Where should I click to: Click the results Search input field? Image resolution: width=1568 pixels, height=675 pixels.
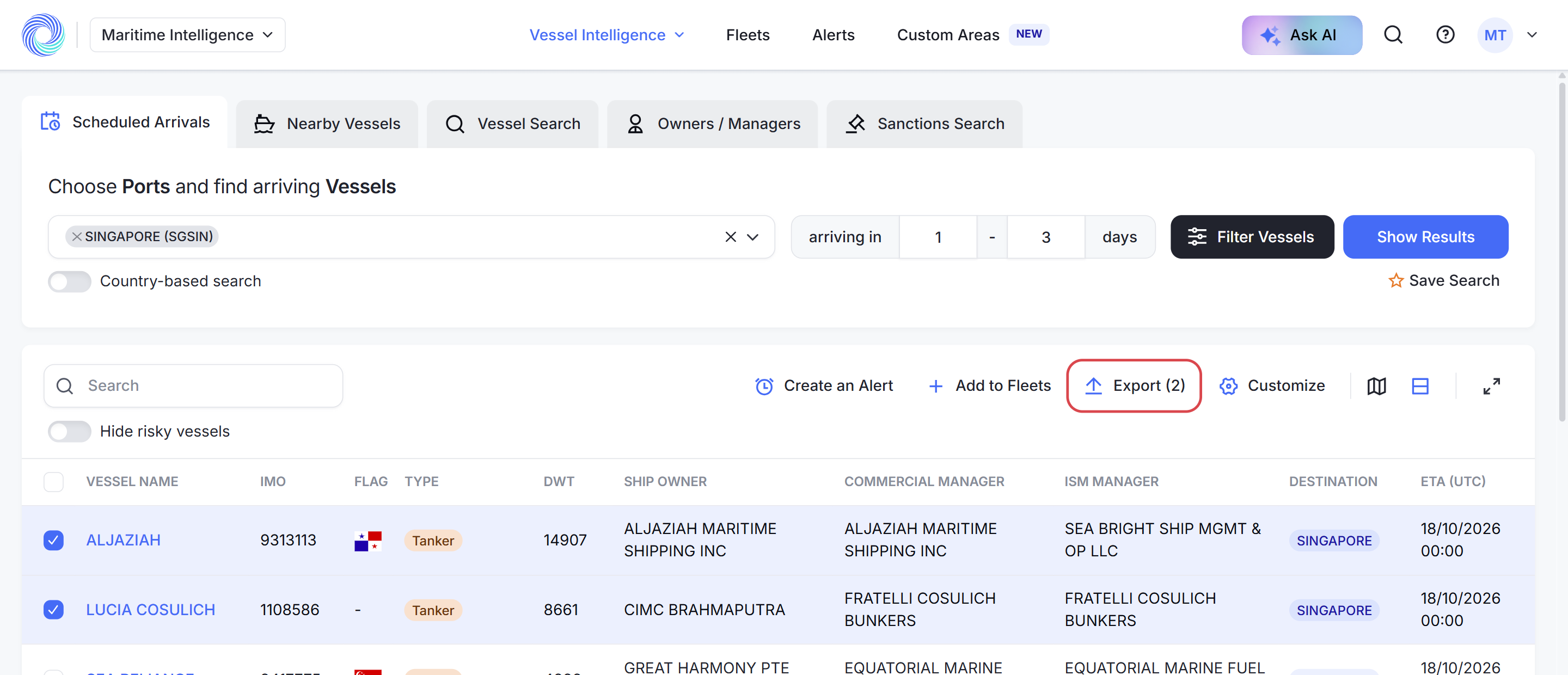(193, 386)
